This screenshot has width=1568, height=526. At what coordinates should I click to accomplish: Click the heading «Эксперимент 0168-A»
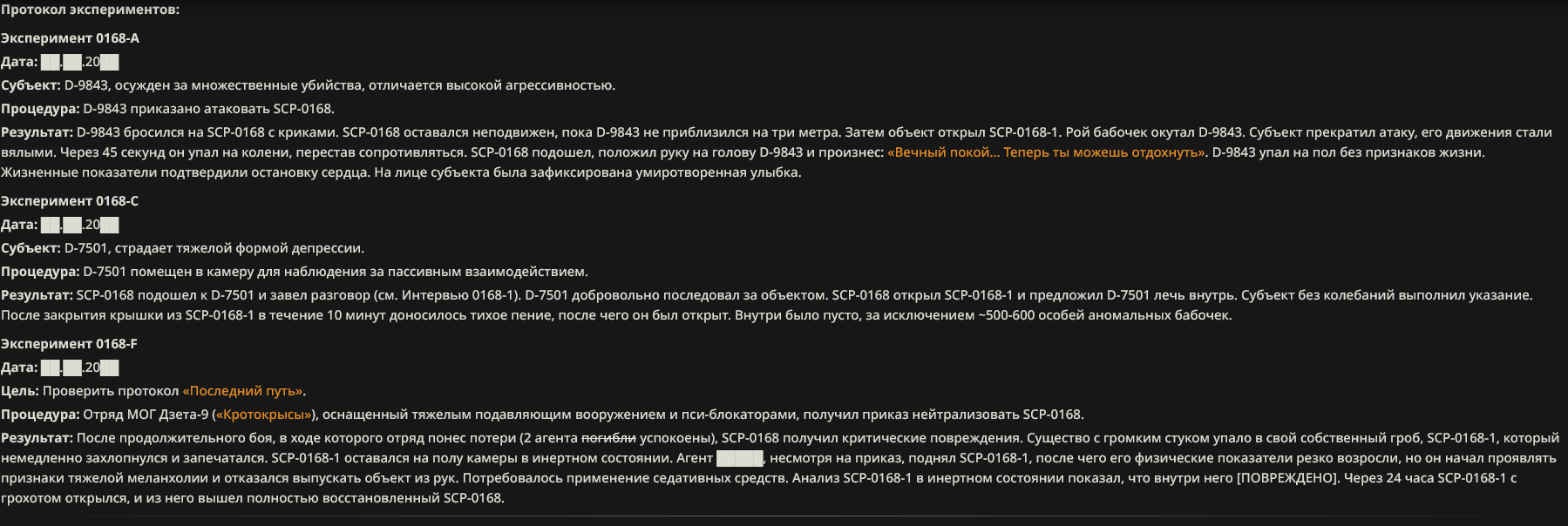(x=70, y=38)
